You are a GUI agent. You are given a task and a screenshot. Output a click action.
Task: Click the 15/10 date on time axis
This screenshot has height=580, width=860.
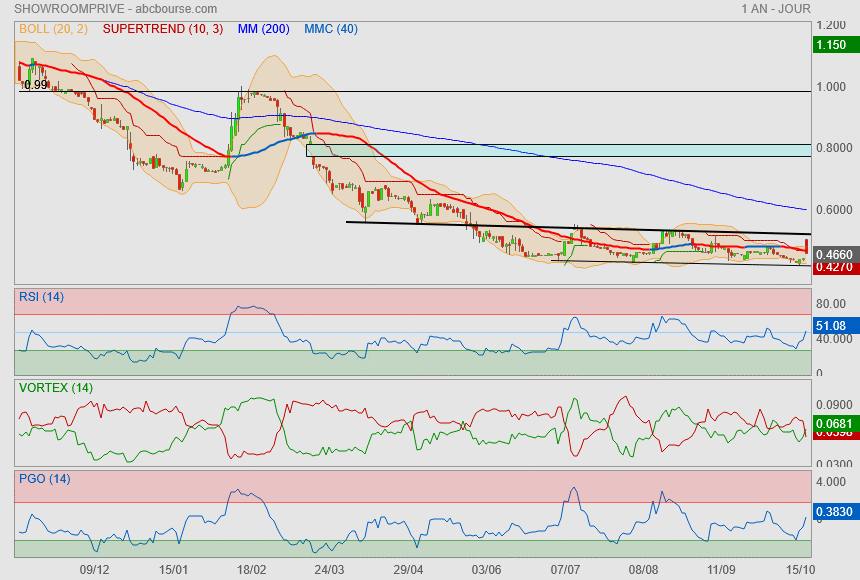click(799, 569)
